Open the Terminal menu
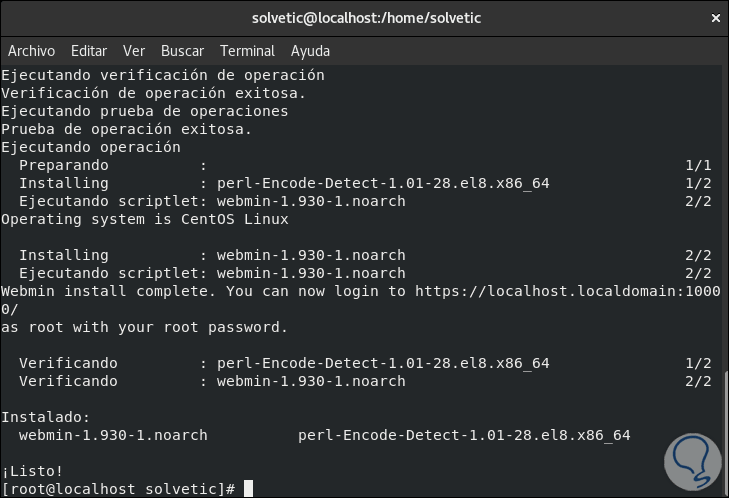The height and width of the screenshot is (498, 729). coord(247,51)
